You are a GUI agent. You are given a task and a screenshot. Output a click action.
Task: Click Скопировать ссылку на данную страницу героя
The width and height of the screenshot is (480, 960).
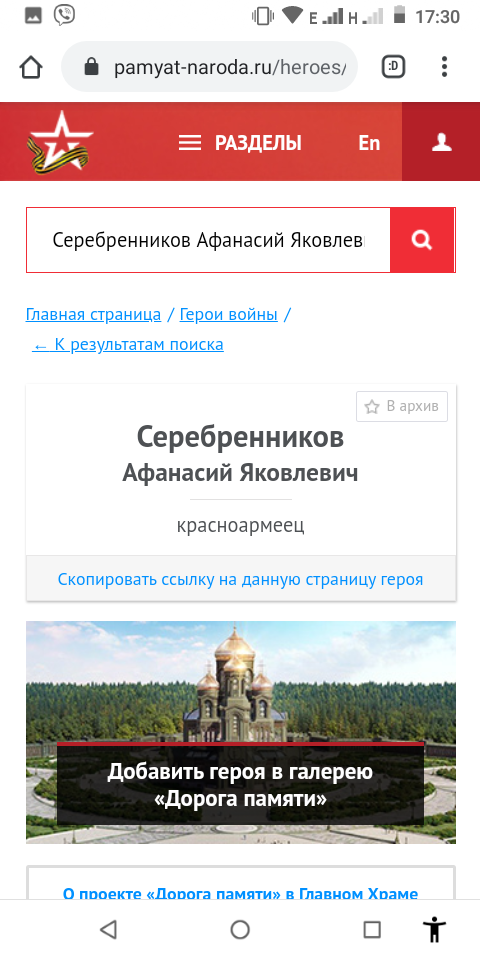point(241,579)
